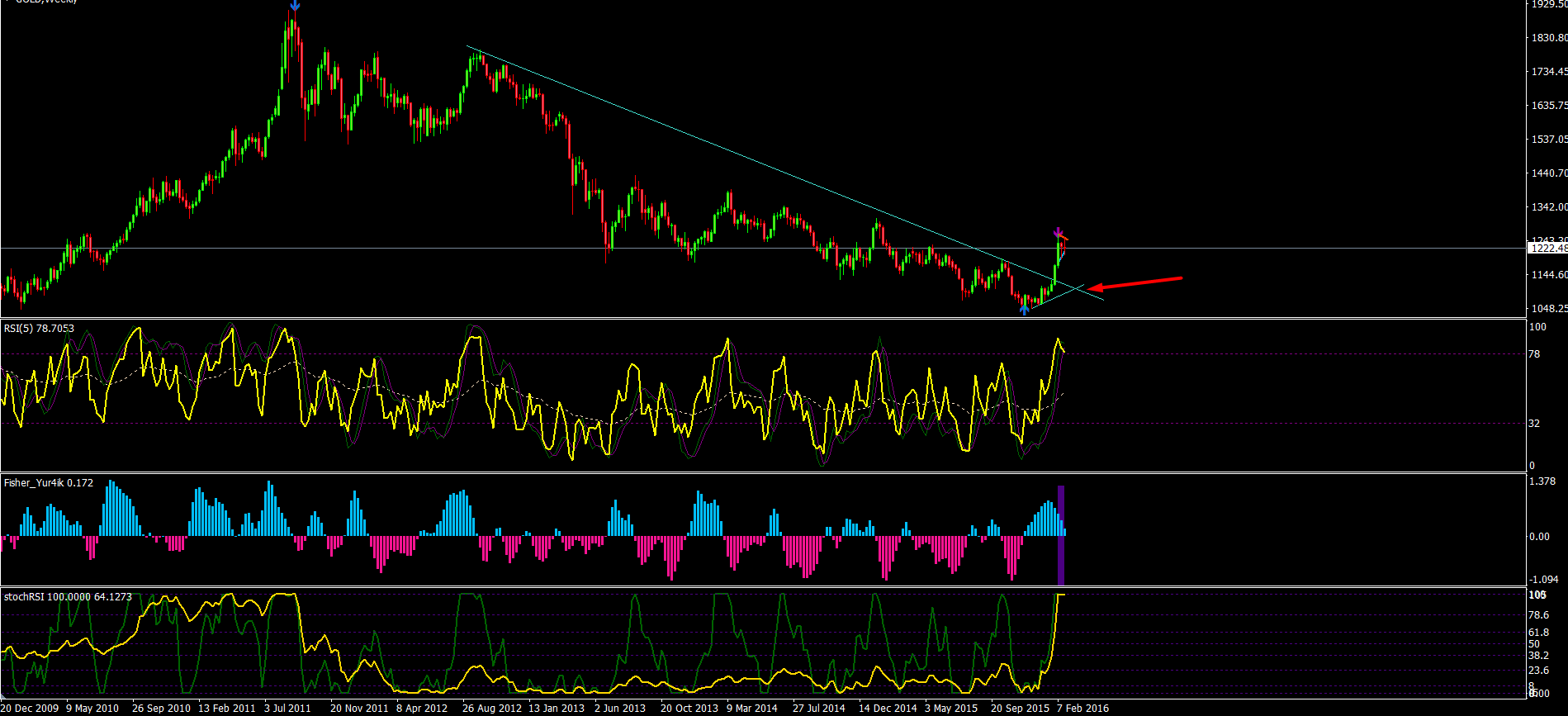Screen dimensions: 1568x716
Task: Click the RSI(5) 78.7053 indicator label
Action: point(39,329)
